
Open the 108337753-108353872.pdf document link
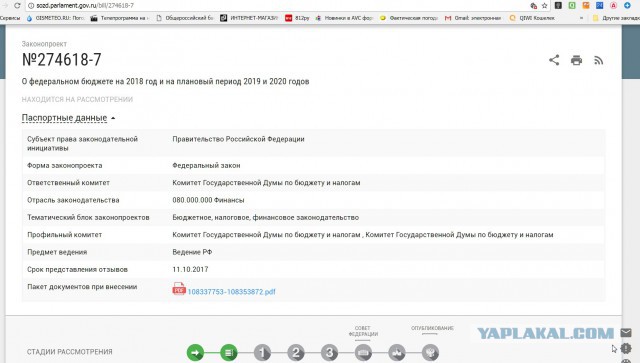231,292
